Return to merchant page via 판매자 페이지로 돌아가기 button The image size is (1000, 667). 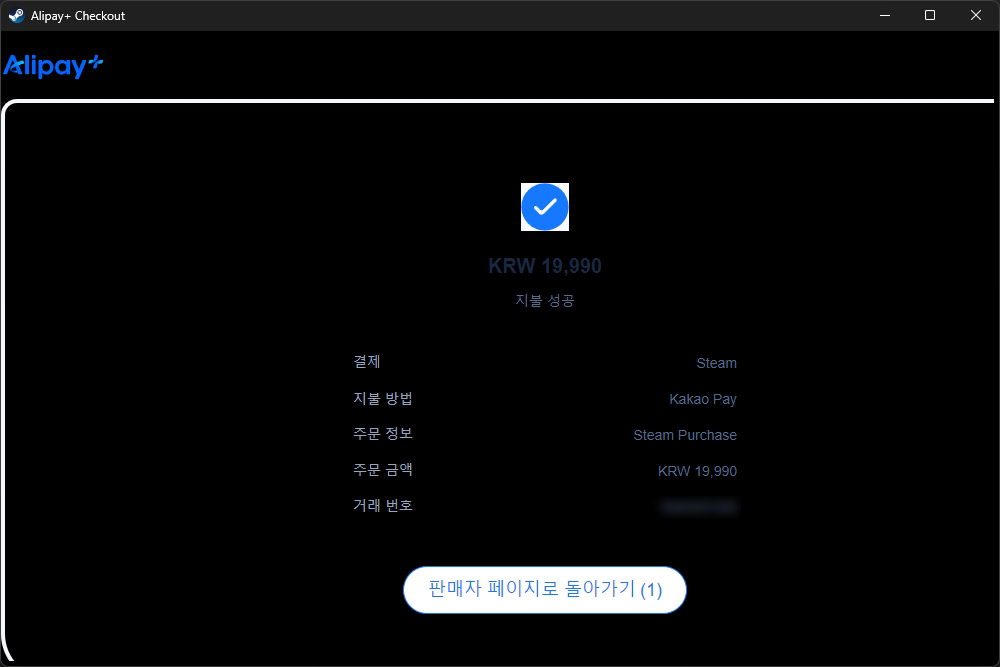click(545, 590)
